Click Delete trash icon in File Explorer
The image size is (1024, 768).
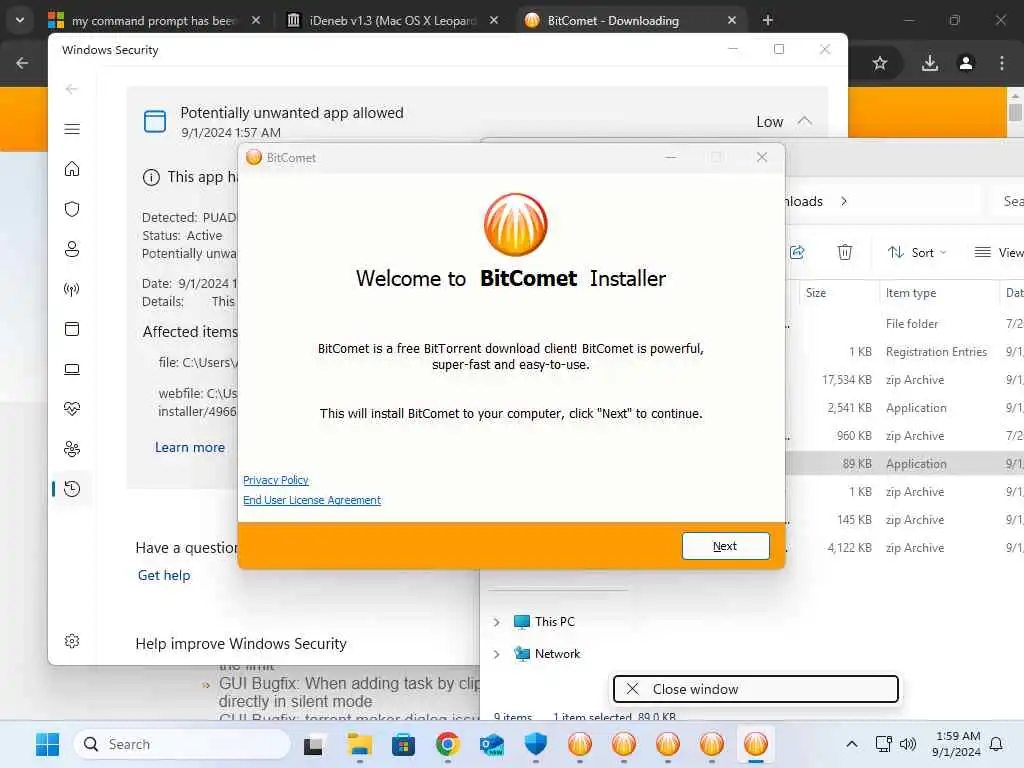(x=844, y=252)
